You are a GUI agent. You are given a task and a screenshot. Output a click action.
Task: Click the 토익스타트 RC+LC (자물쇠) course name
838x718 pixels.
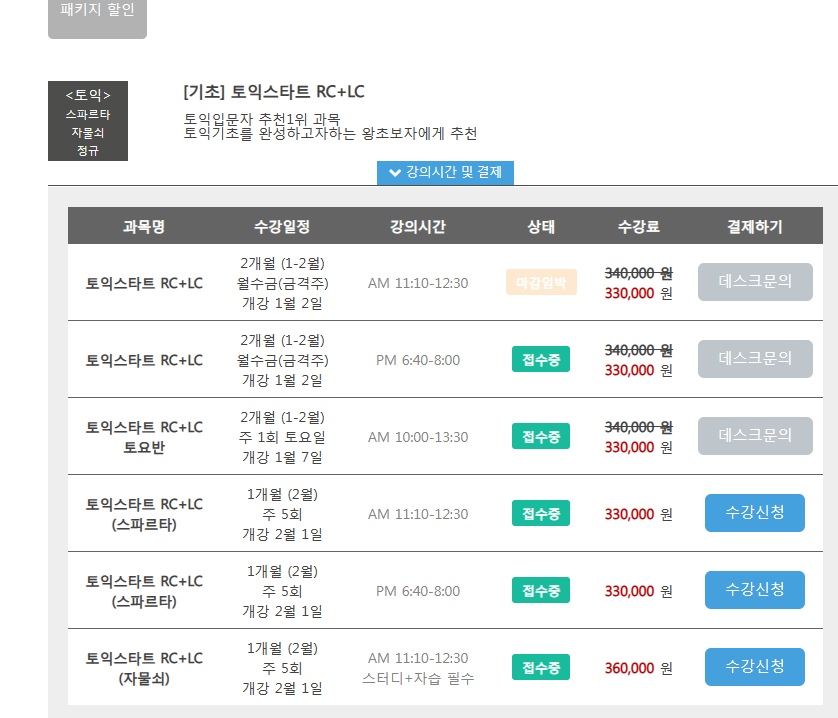tap(144, 668)
